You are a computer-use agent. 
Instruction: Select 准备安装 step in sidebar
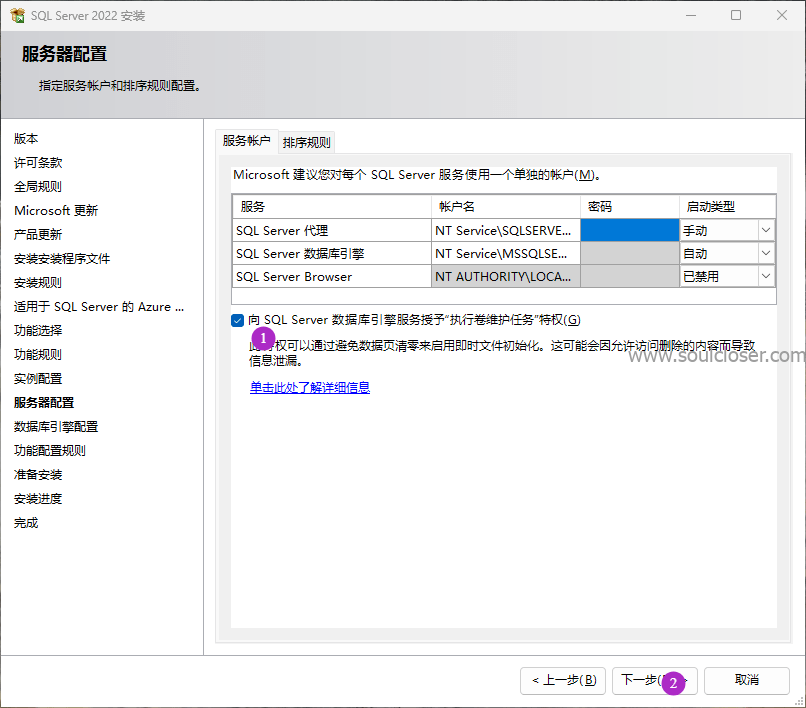[38, 475]
